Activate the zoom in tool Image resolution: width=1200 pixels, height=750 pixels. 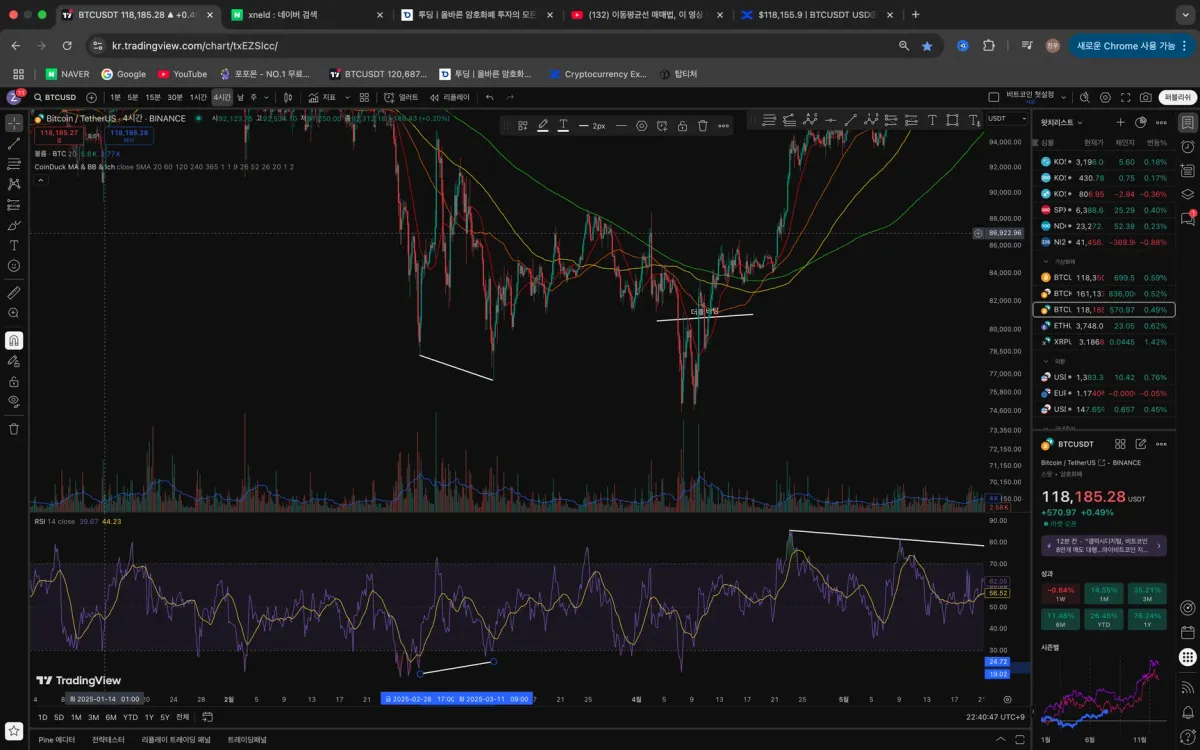pos(14,314)
